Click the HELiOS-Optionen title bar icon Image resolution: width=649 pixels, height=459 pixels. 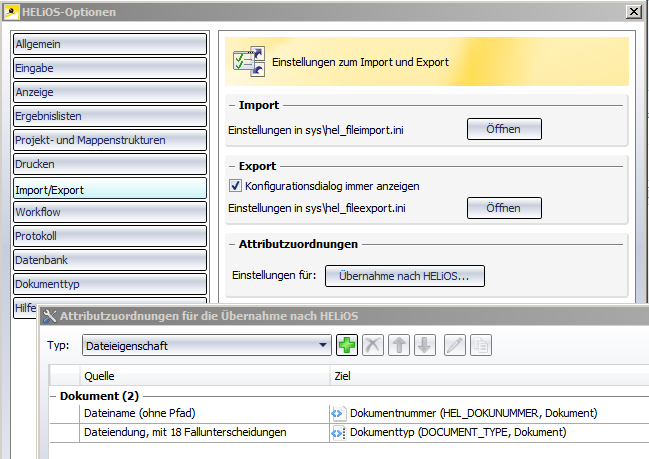pyautogui.click(x=11, y=12)
